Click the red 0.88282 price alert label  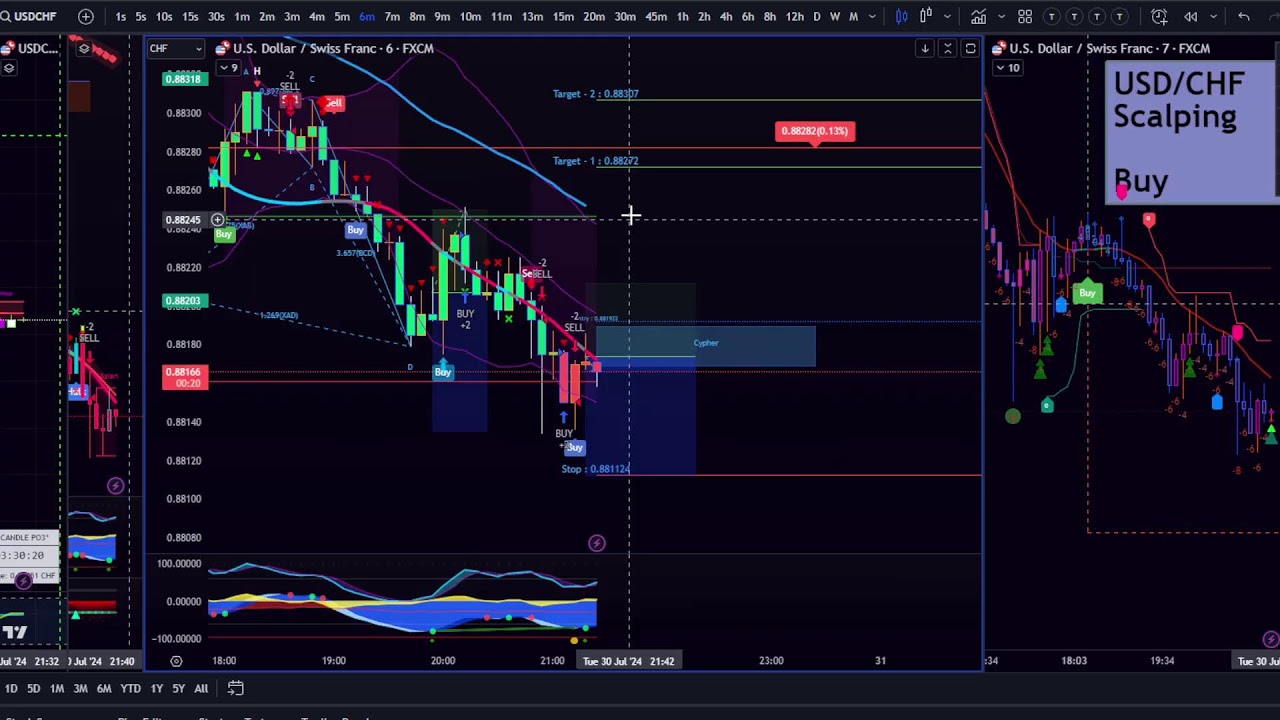tap(814, 131)
